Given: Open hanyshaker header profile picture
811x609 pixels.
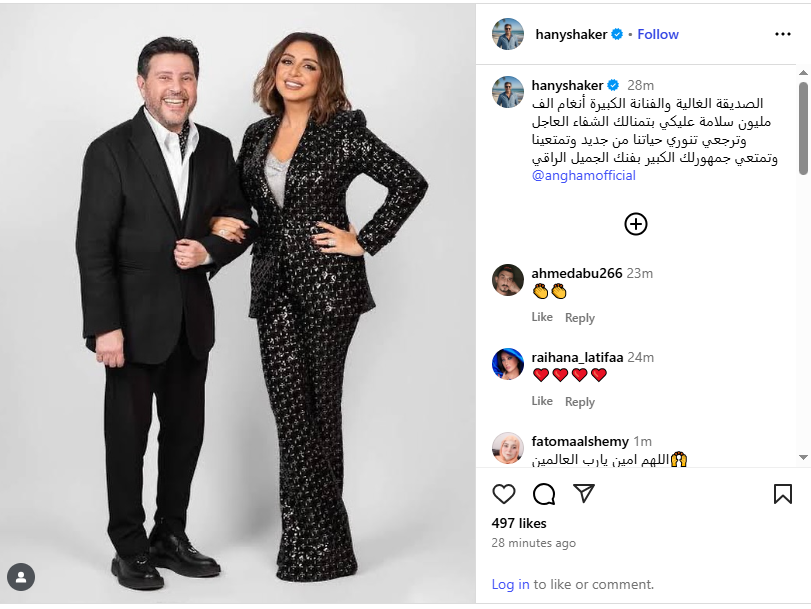Looking at the screenshot, I should (508, 34).
